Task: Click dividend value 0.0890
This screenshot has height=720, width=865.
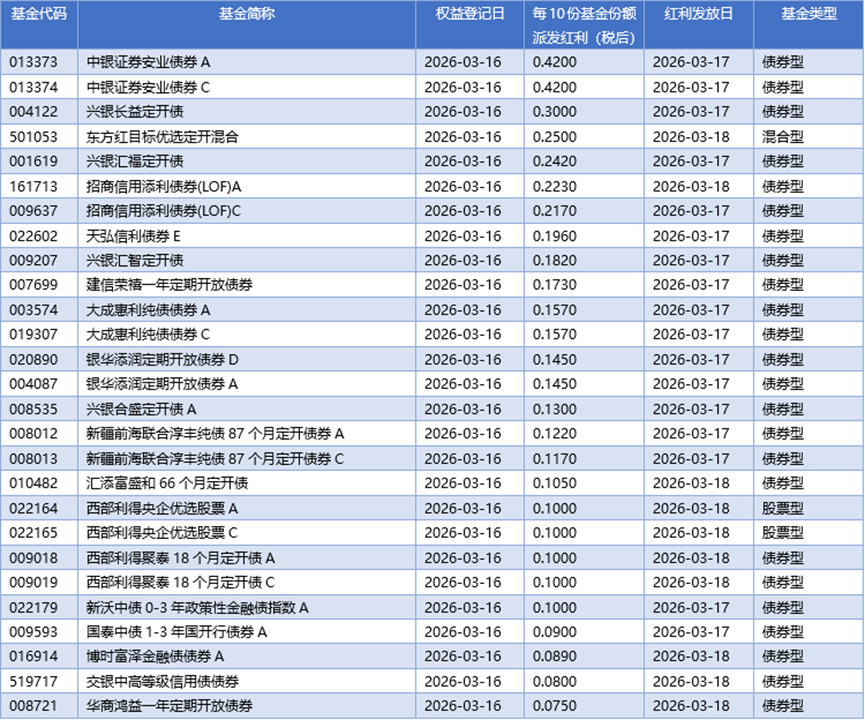Action: coord(554,657)
